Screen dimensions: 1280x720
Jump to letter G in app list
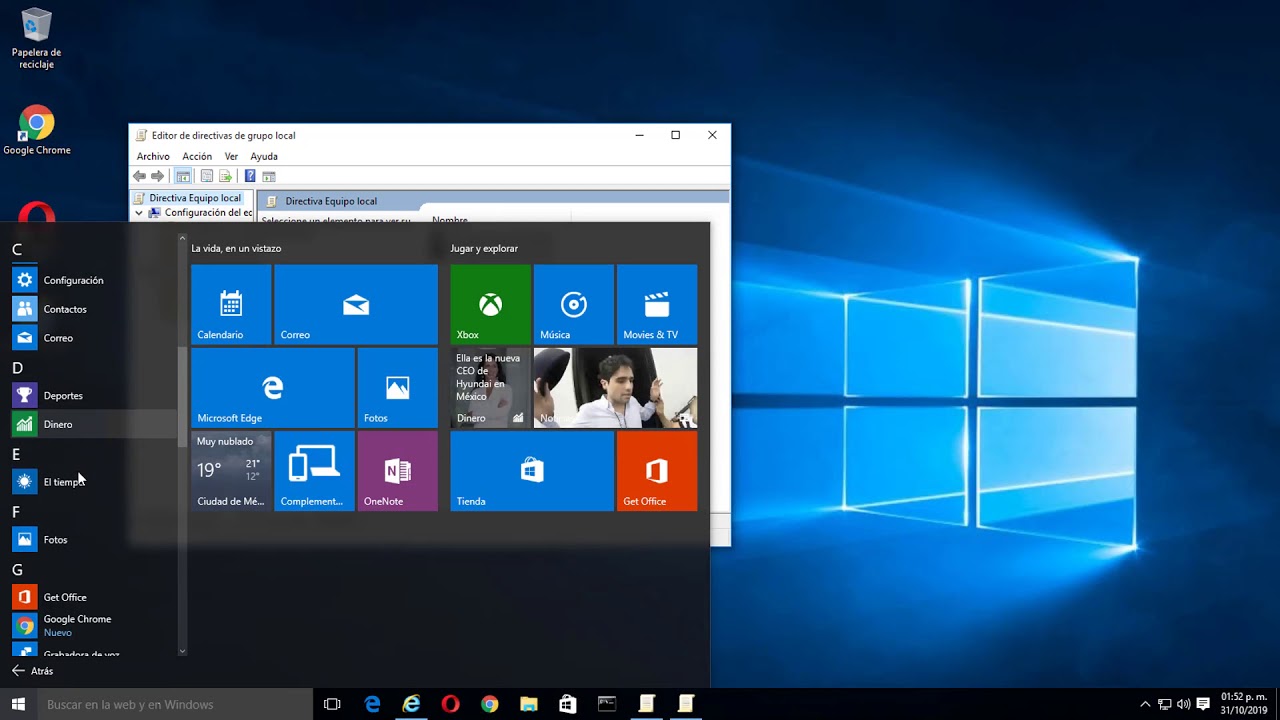(17, 570)
